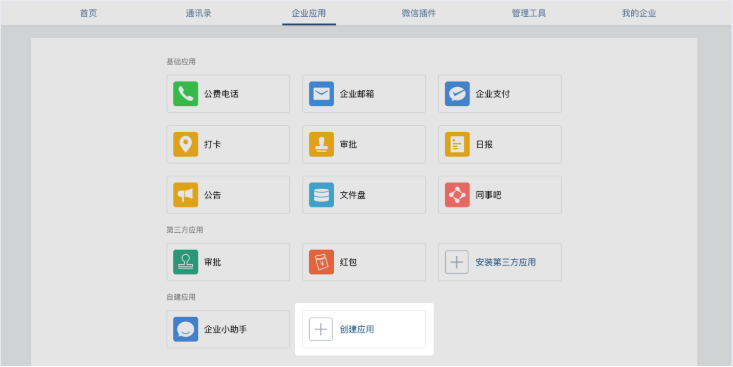Open the 打卡 label
The width and height of the screenshot is (733, 367).
pyautogui.click(x=212, y=144)
